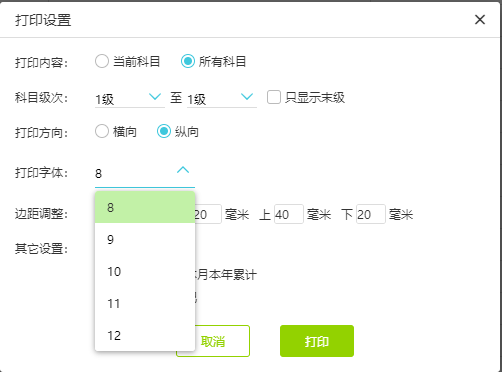
Task: Open the ending 科目级次 dropdown arrow
Action: [x=247, y=97]
